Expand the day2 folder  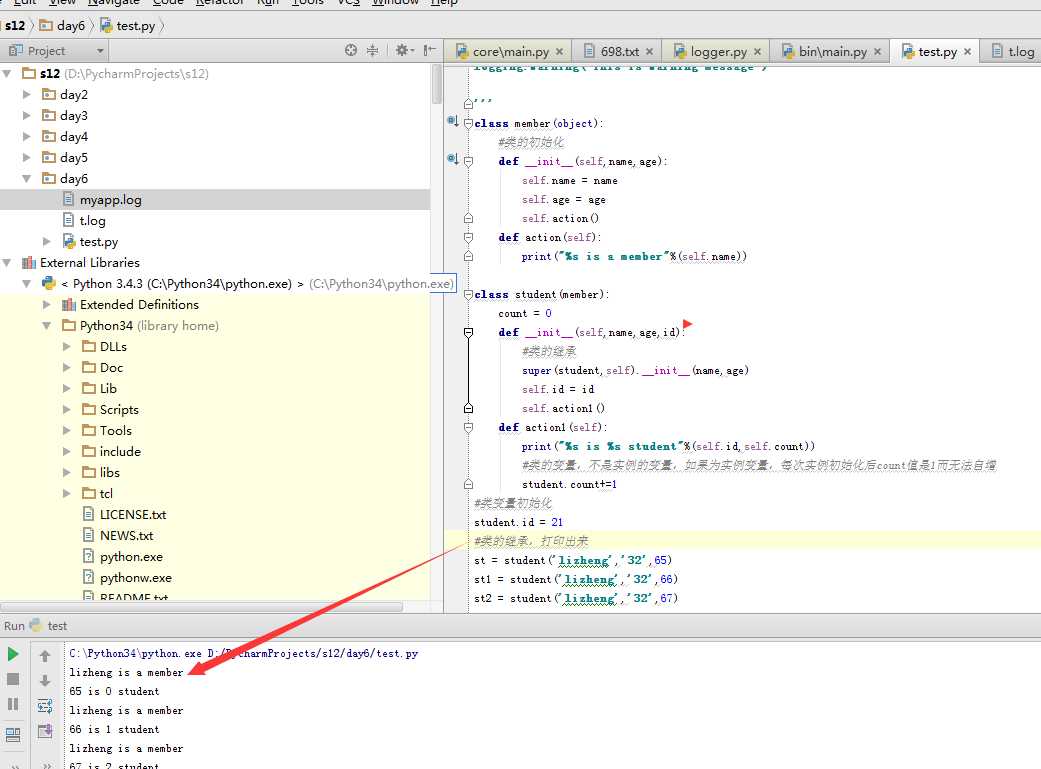tap(27, 94)
